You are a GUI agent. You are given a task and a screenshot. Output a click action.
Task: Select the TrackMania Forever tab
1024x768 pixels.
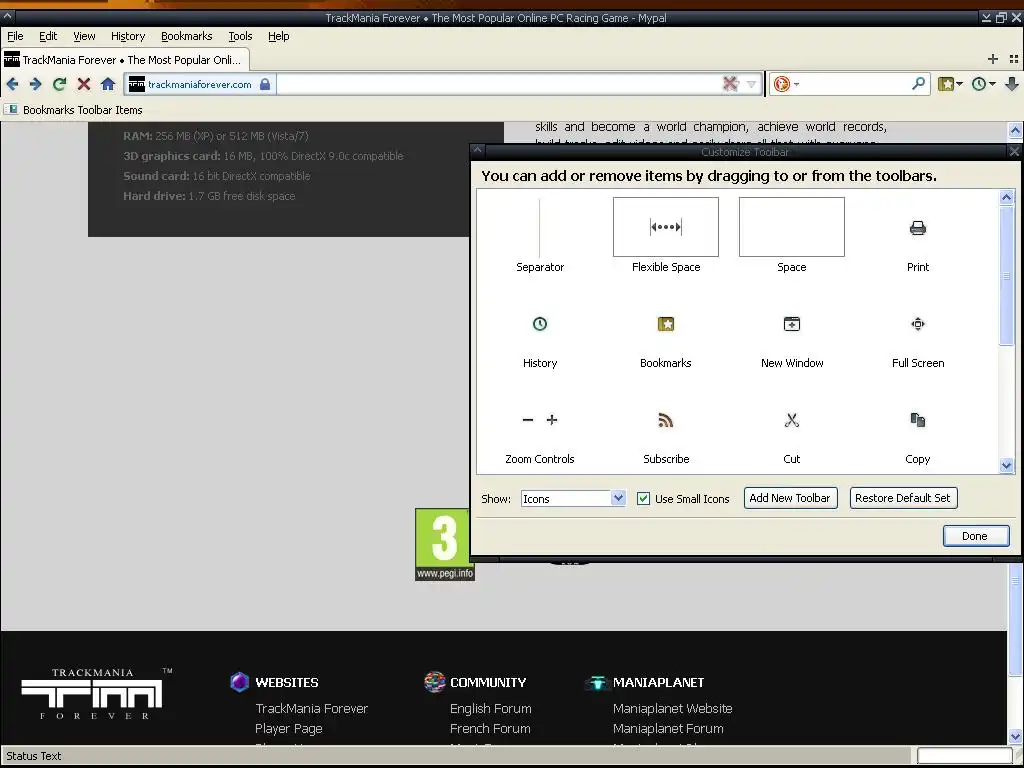click(x=125, y=60)
